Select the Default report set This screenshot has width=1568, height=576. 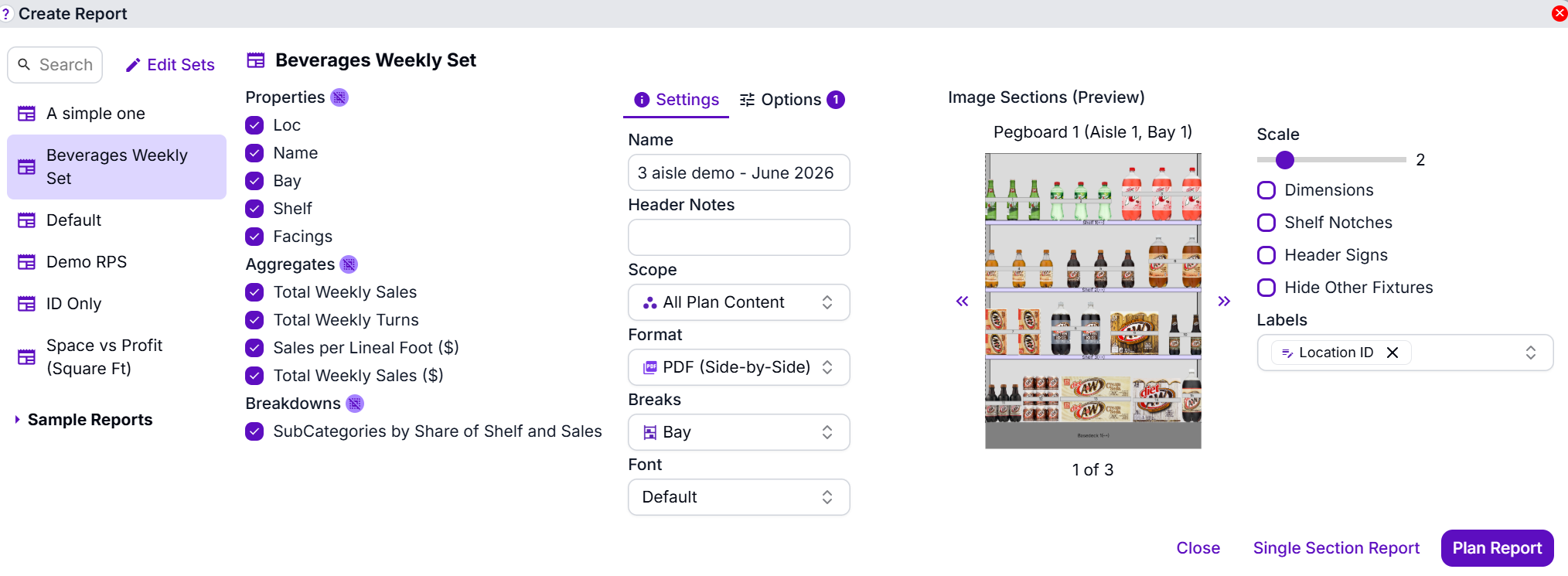pos(117,220)
